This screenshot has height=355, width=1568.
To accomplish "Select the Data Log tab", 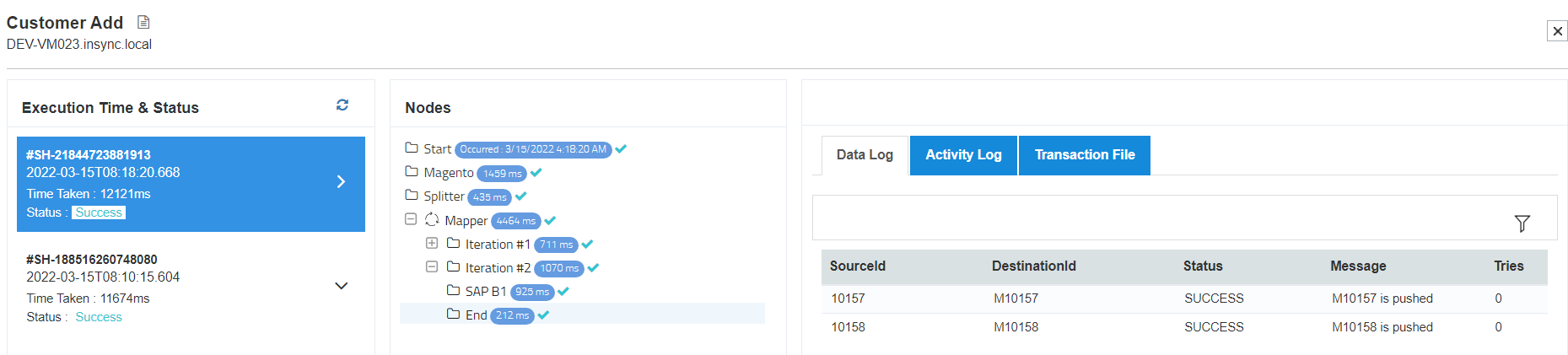I will coord(865,155).
